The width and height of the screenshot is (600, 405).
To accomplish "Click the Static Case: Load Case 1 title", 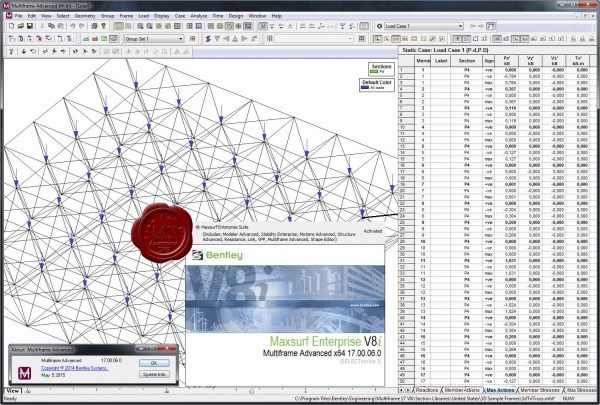I will 445,50.
